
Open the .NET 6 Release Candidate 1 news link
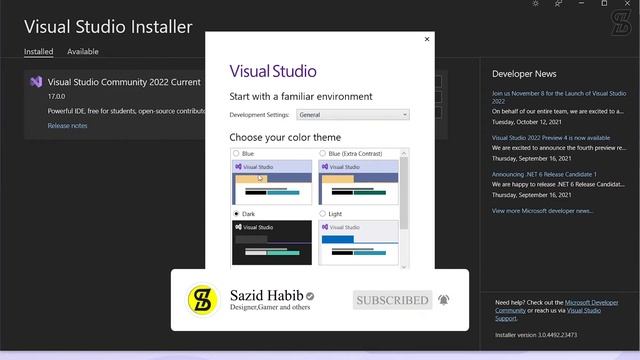[544, 174]
